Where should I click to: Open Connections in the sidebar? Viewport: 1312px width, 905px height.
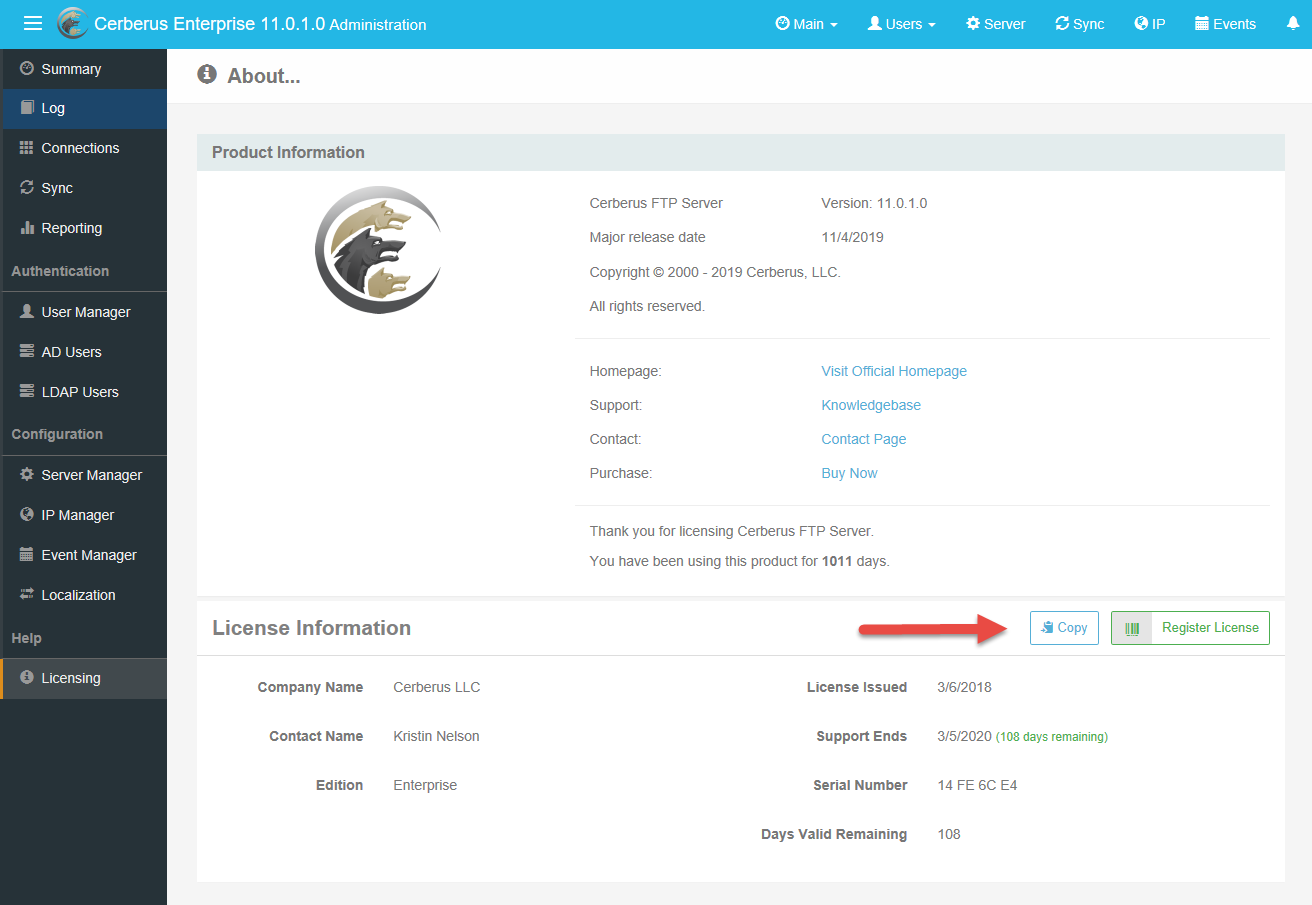(83, 148)
